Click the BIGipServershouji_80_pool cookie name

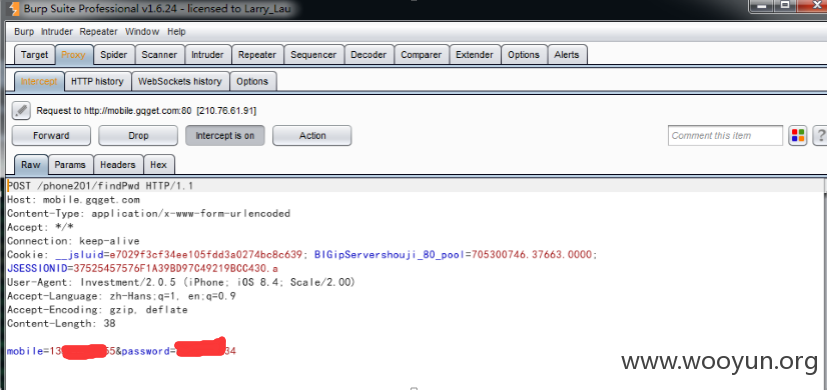point(390,255)
